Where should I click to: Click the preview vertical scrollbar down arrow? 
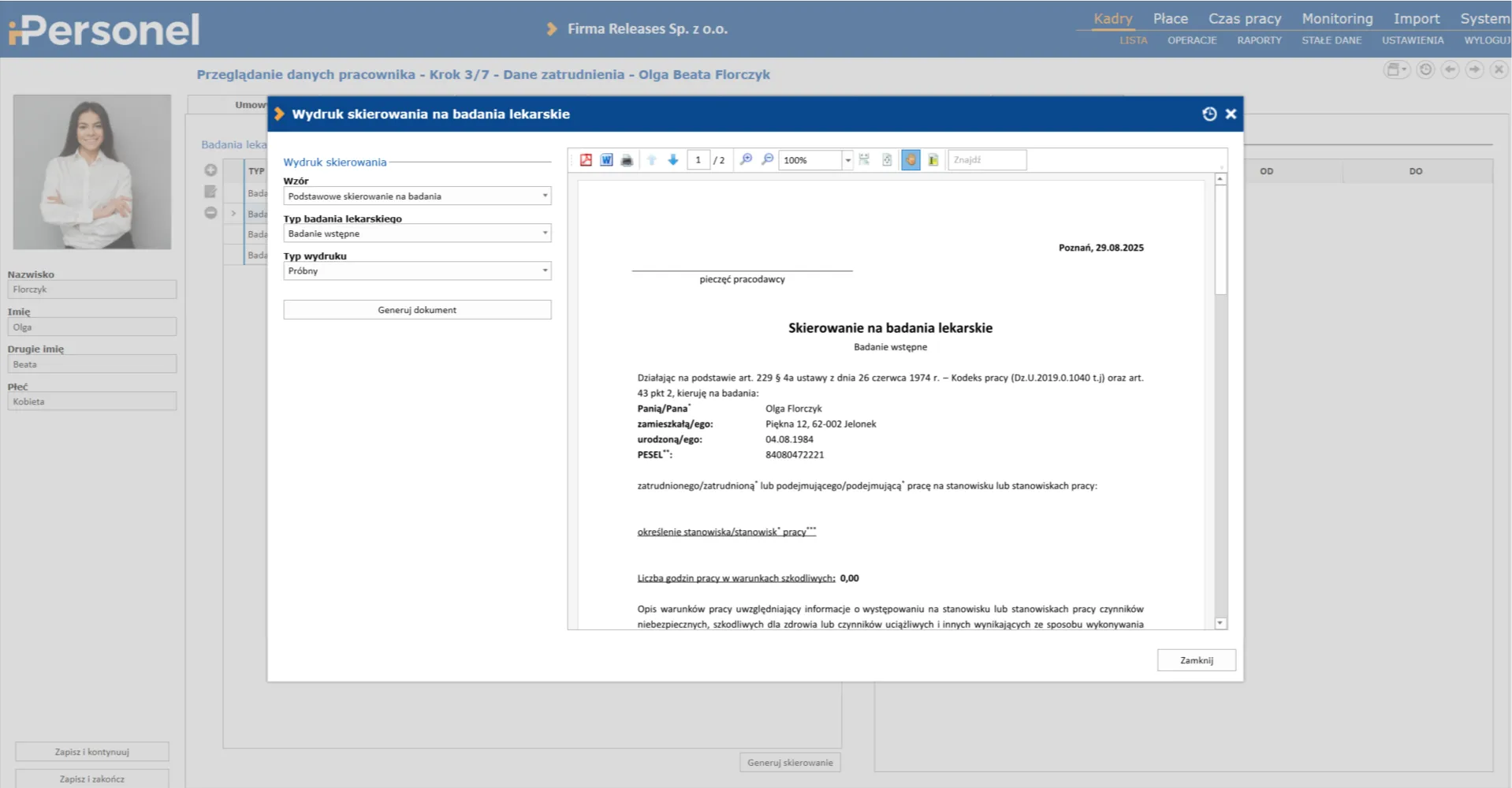[x=1220, y=623]
